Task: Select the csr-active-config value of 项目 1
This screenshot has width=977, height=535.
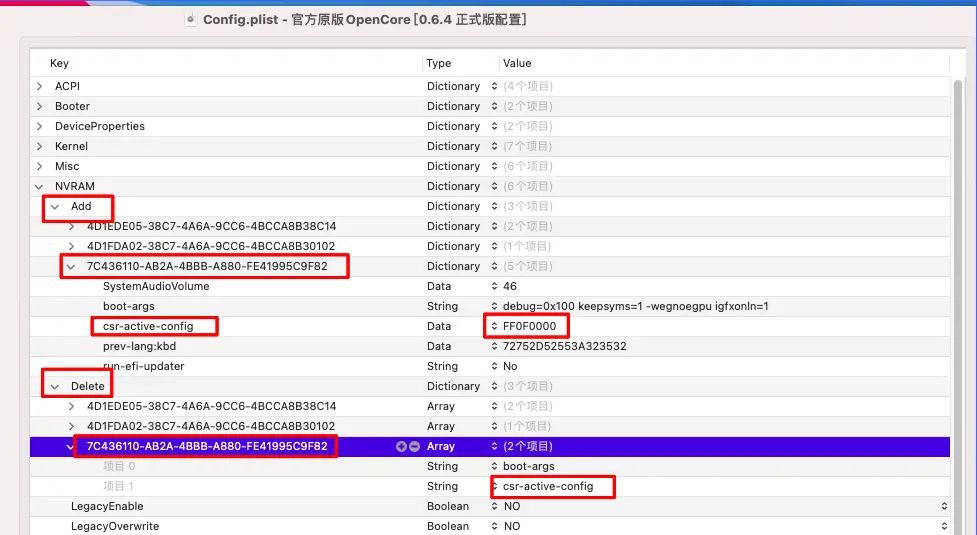Action: (x=548, y=486)
